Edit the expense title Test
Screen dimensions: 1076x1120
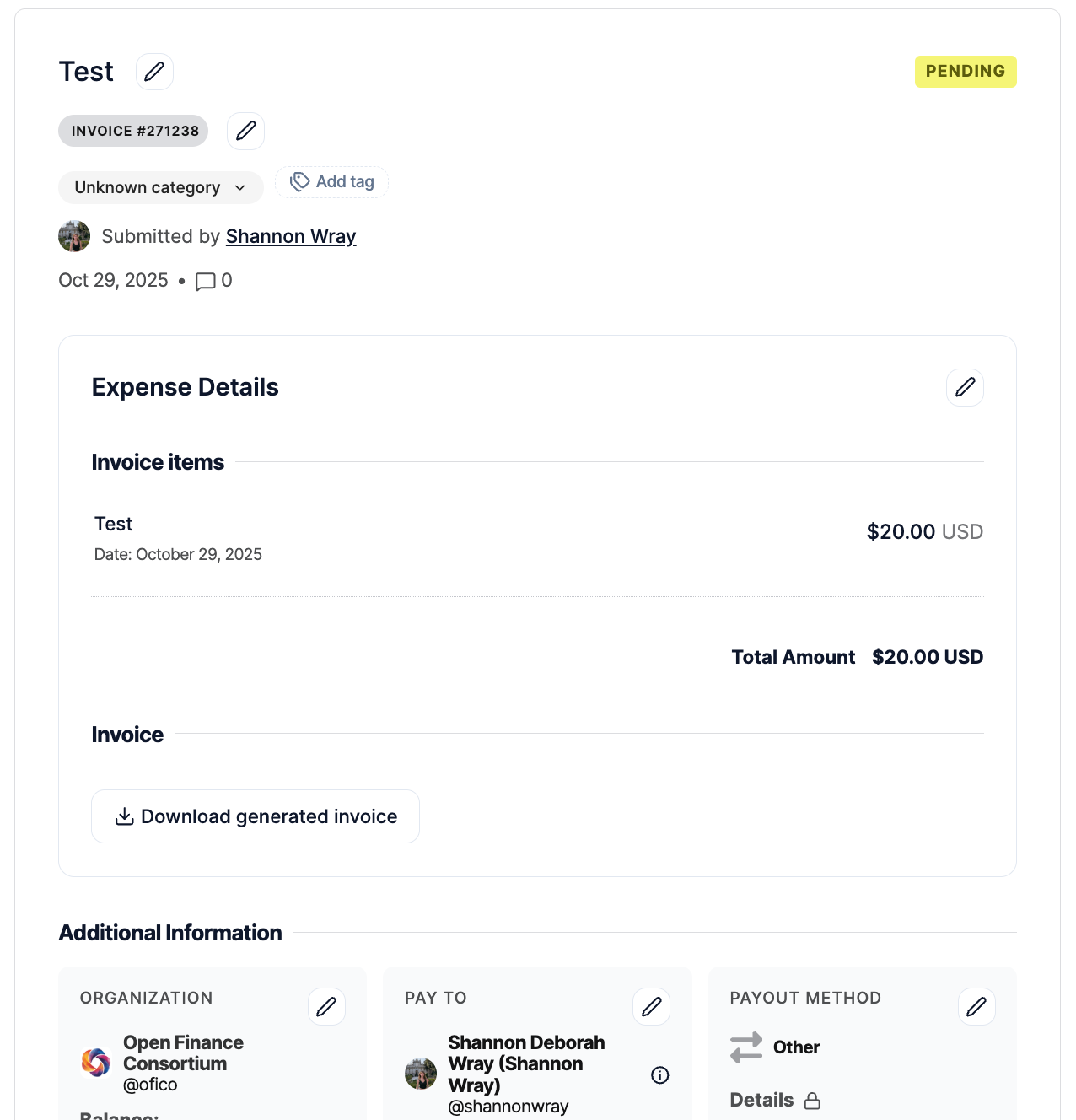[x=154, y=72]
